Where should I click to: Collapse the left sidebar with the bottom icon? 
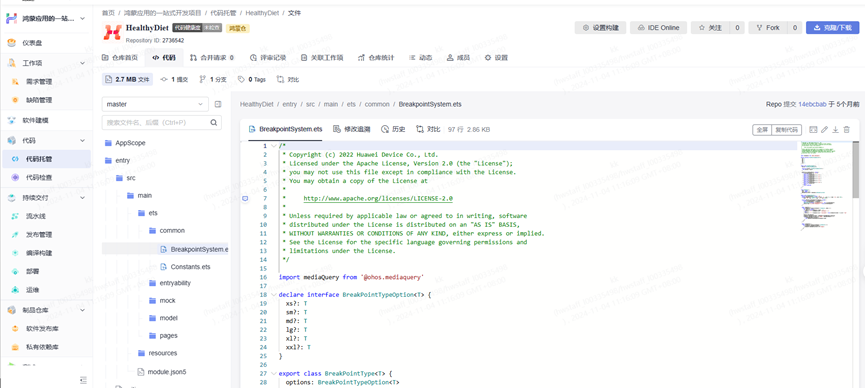(x=83, y=380)
